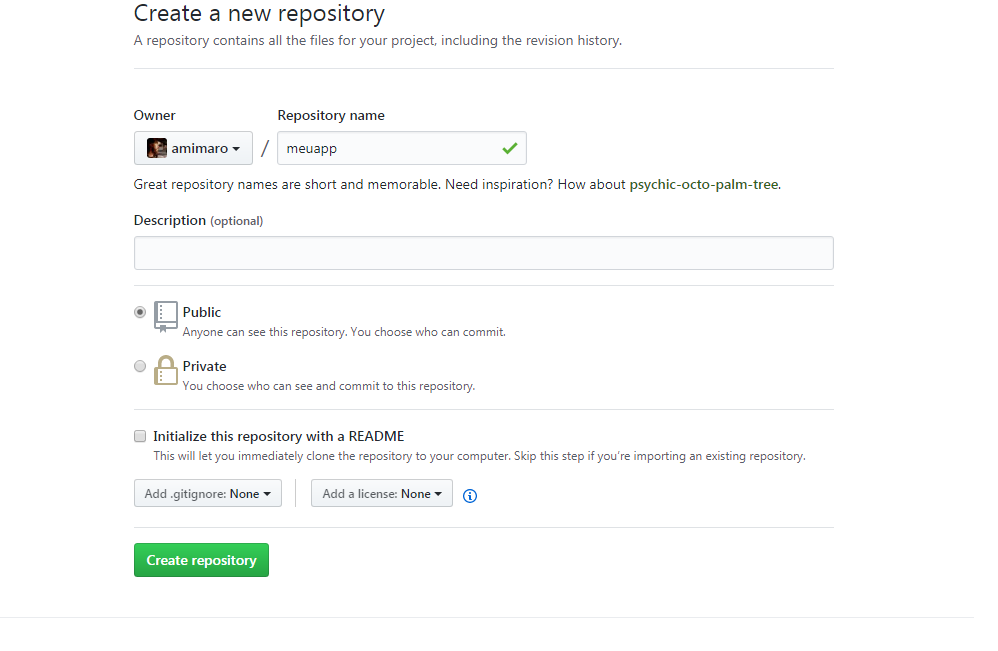
Task: Click inside the Description input field
Action: pyautogui.click(x=483, y=252)
